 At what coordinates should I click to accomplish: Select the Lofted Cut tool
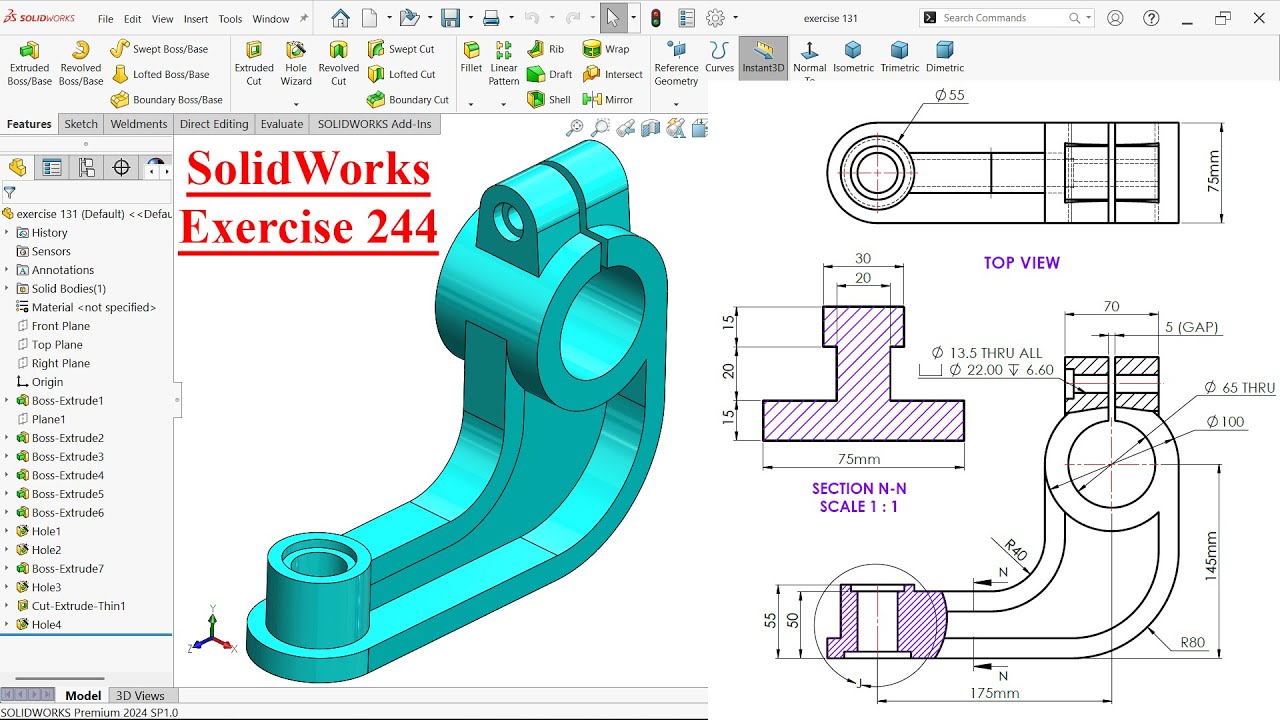point(401,74)
